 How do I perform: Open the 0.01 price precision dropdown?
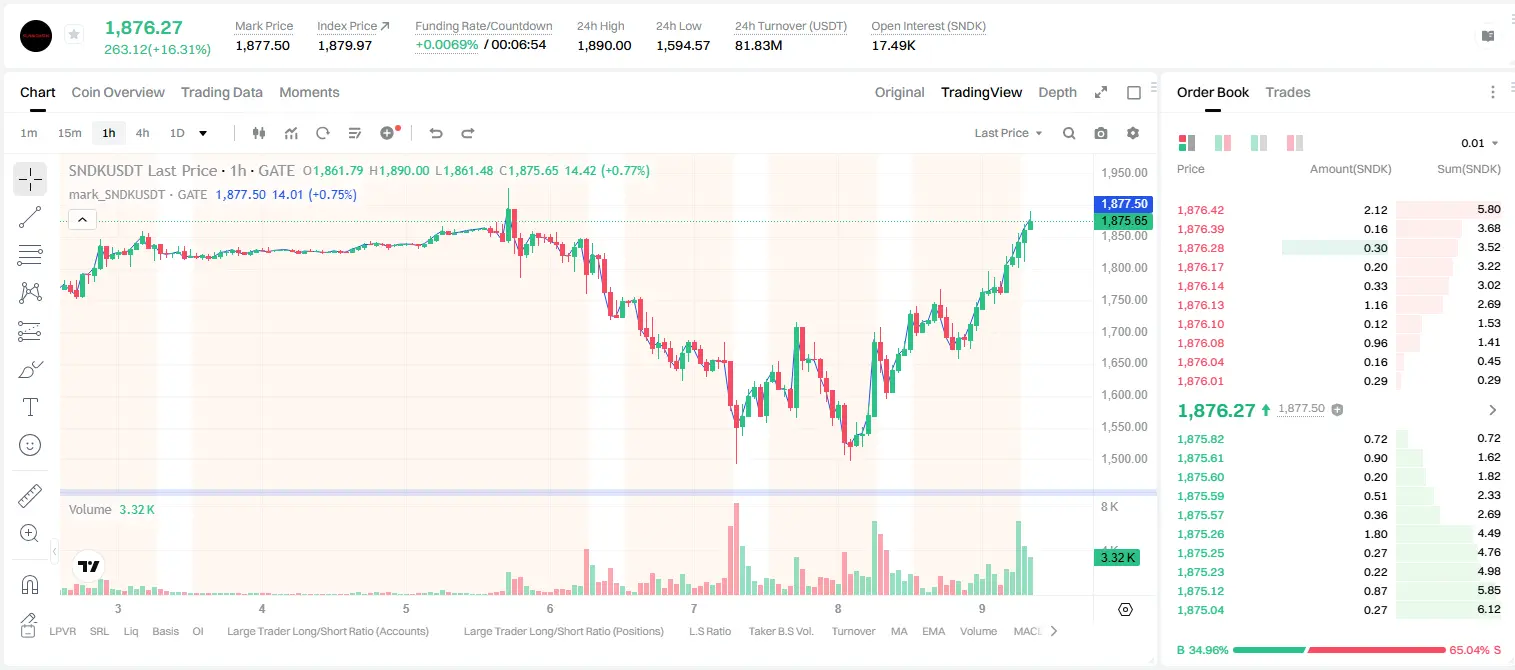[1480, 143]
